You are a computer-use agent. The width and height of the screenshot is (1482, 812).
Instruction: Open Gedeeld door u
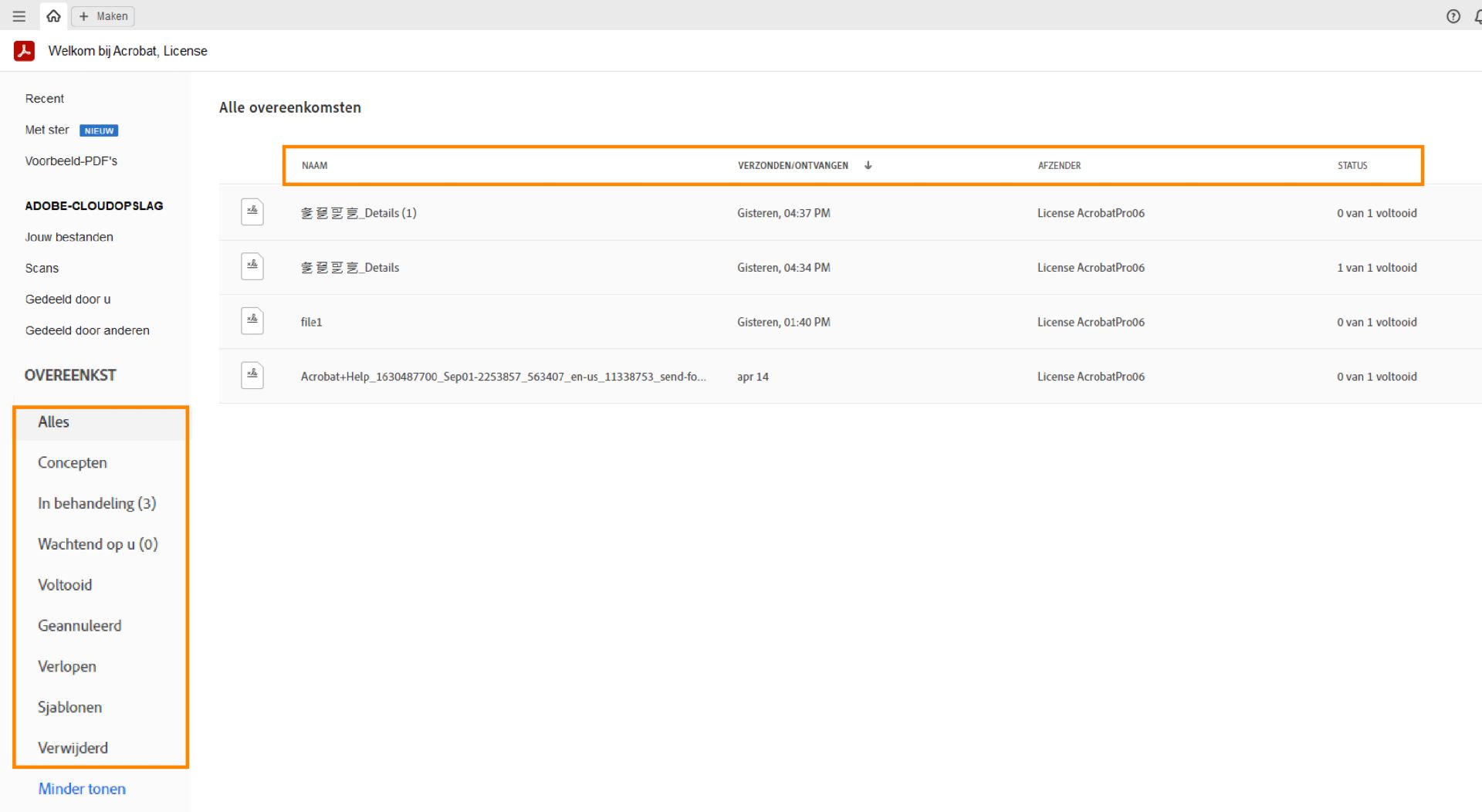point(68,299)
